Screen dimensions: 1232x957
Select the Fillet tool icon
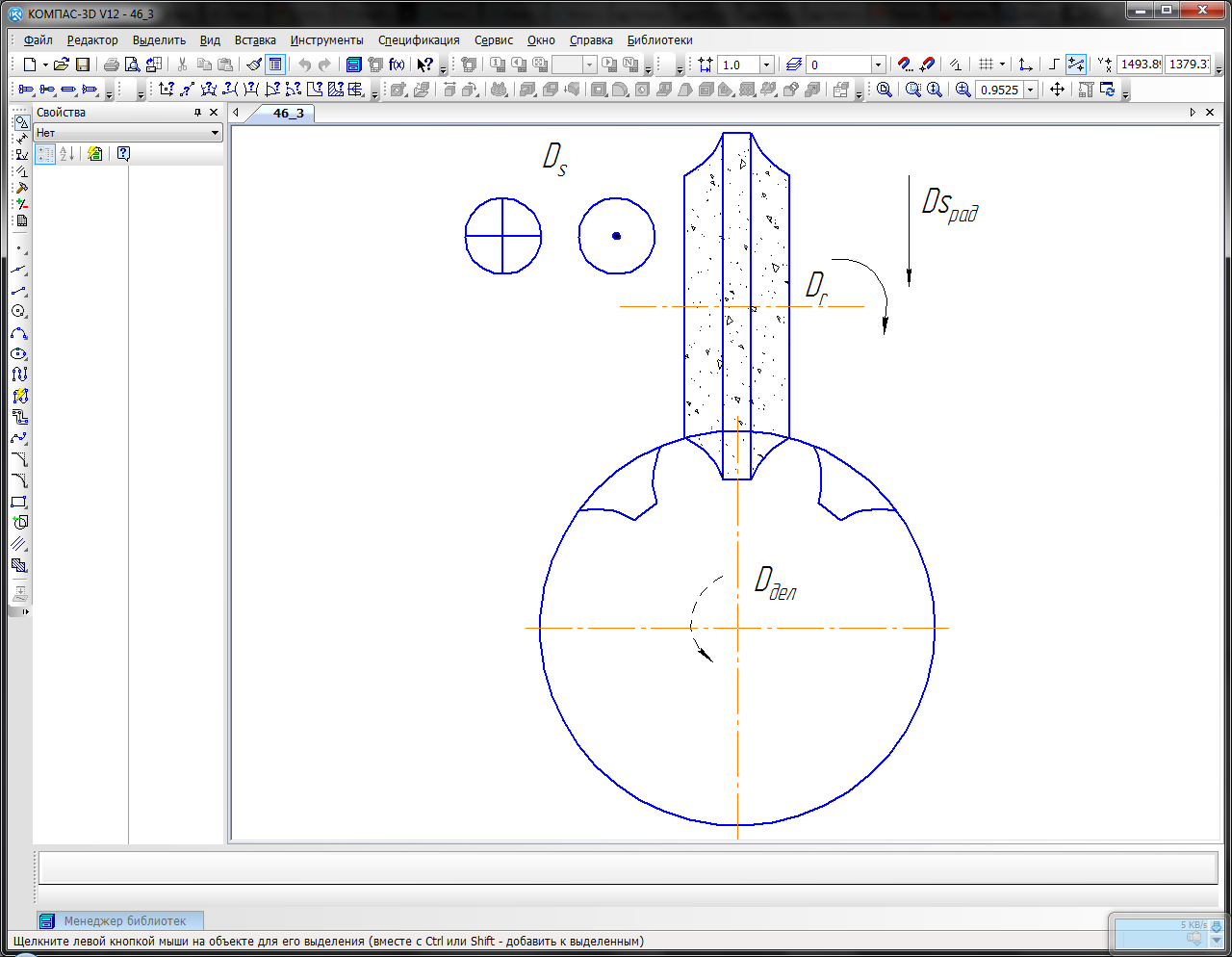pyautogui.click(x=19, y=480)
